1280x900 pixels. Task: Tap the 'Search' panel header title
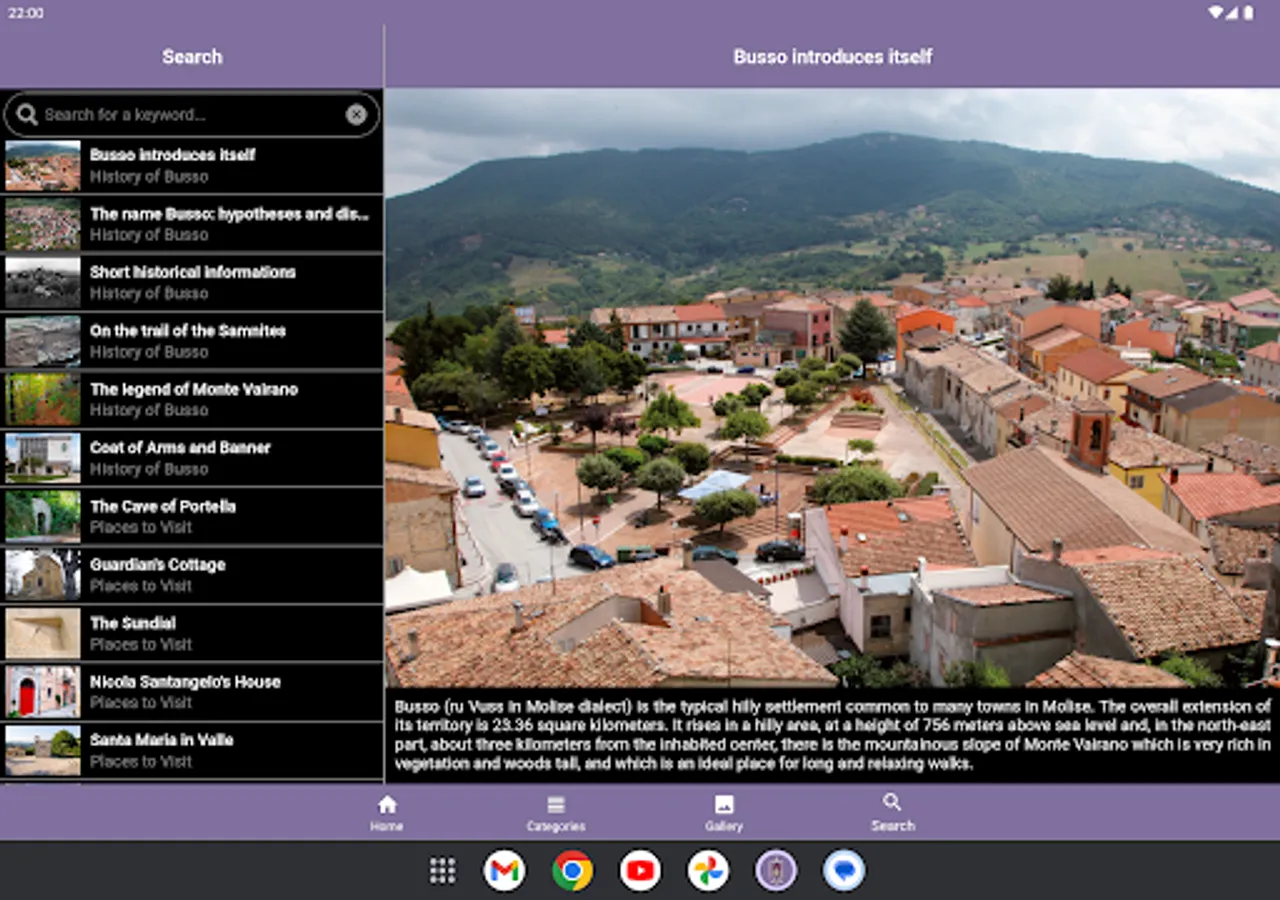(192, 57)
